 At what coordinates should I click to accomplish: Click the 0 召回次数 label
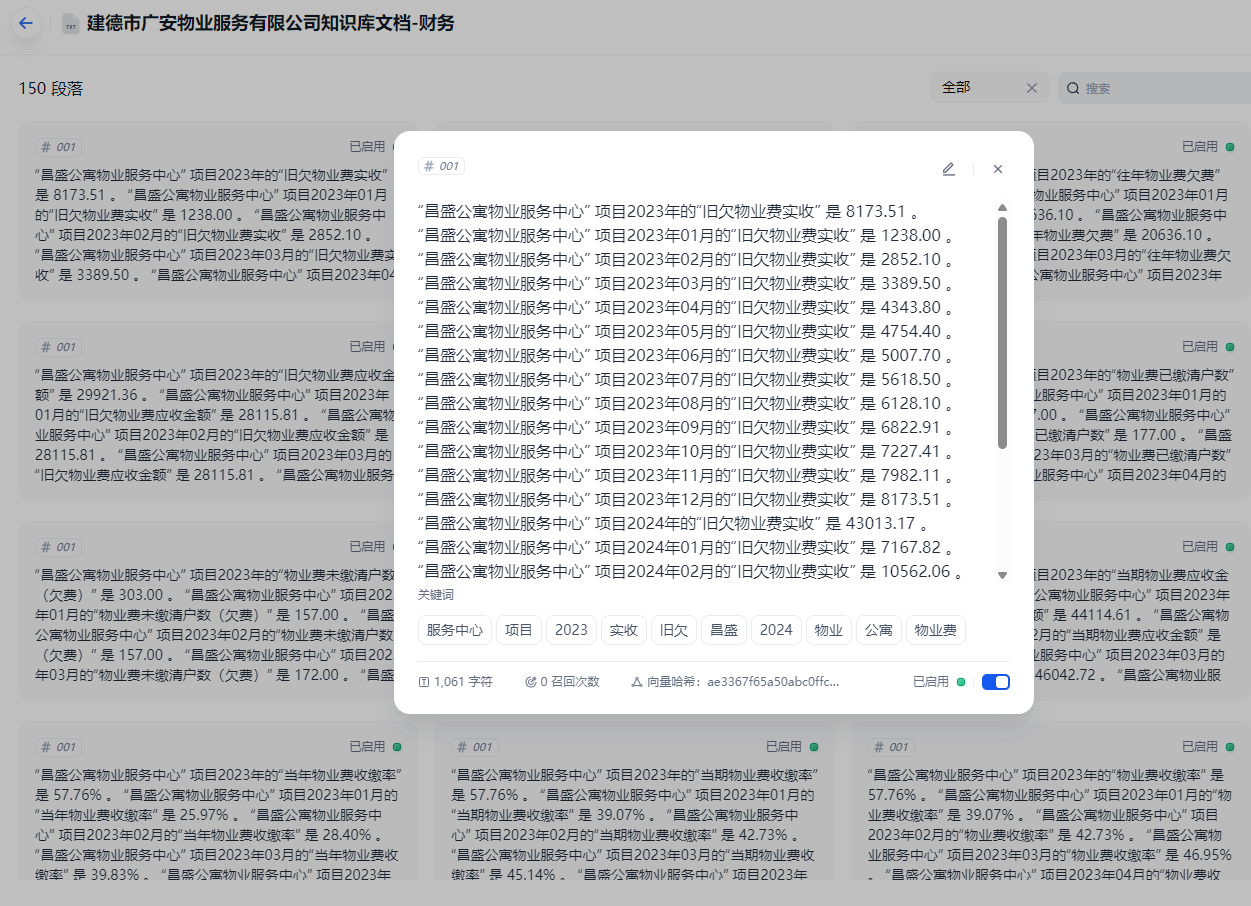point(569,682)
